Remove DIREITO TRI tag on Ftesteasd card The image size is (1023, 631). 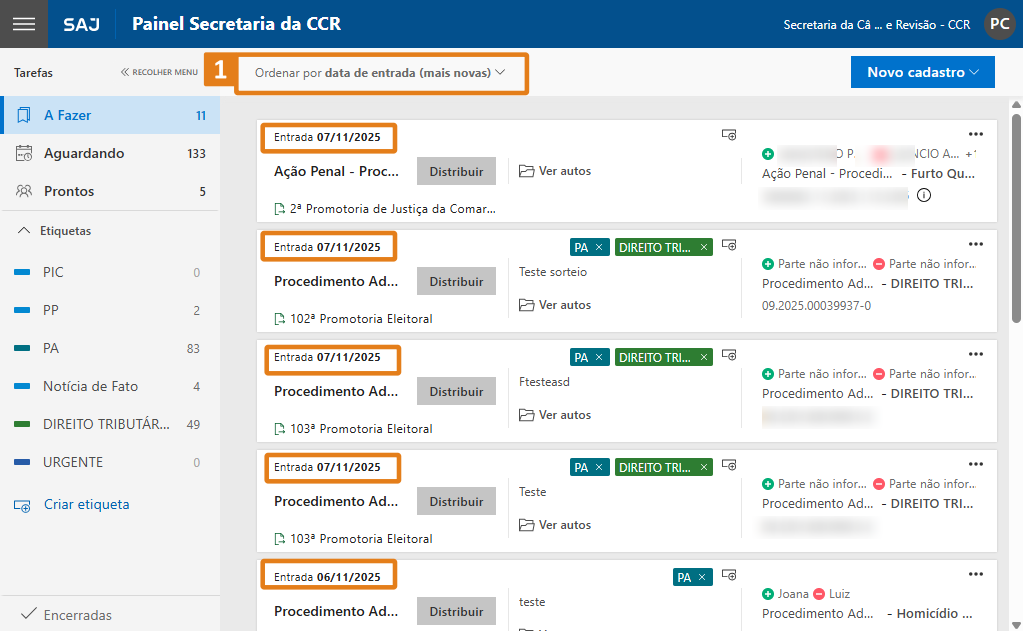pos(704,357)
